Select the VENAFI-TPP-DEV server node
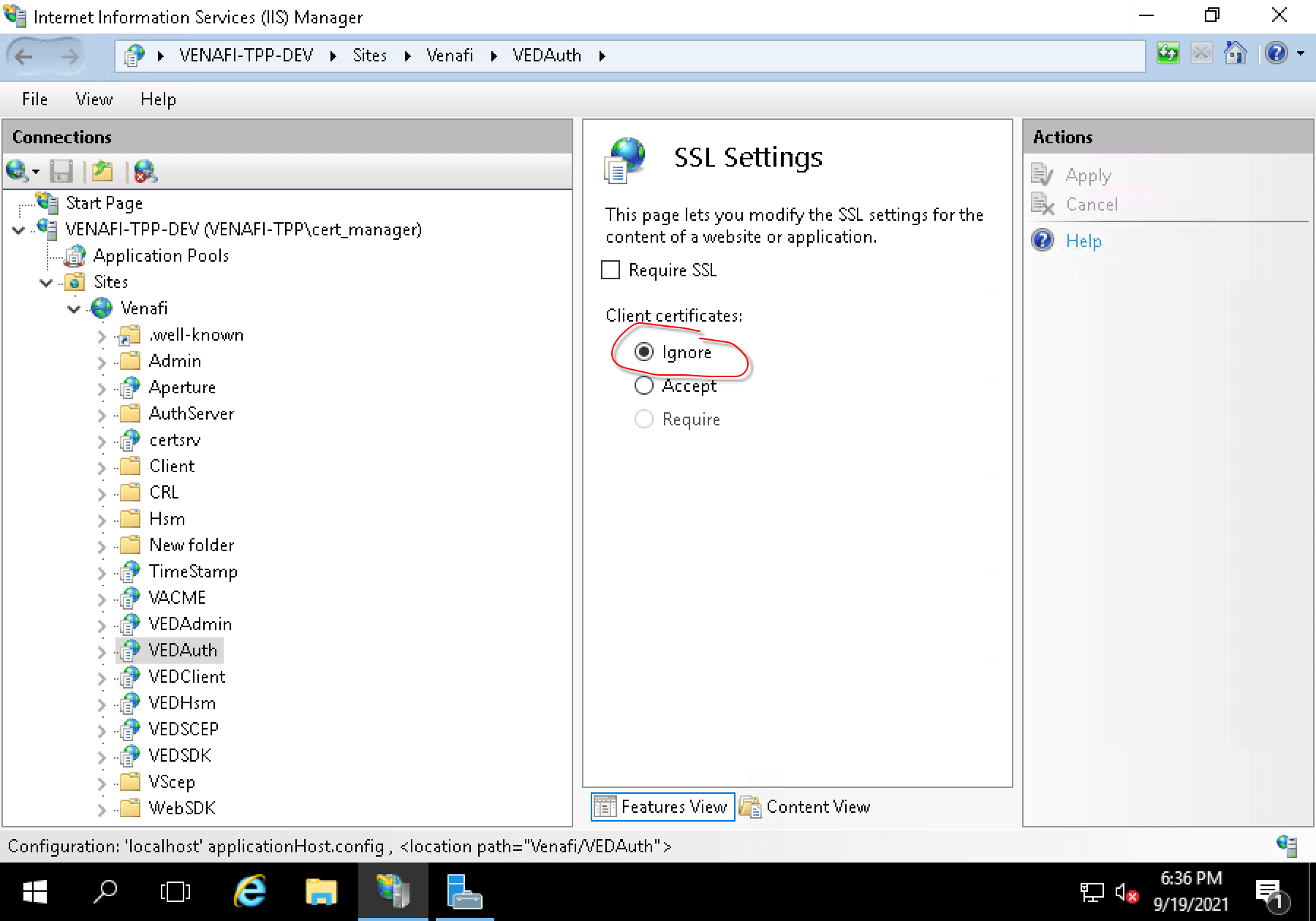The height and width of the screenshot is (921, 1316). 243,230
